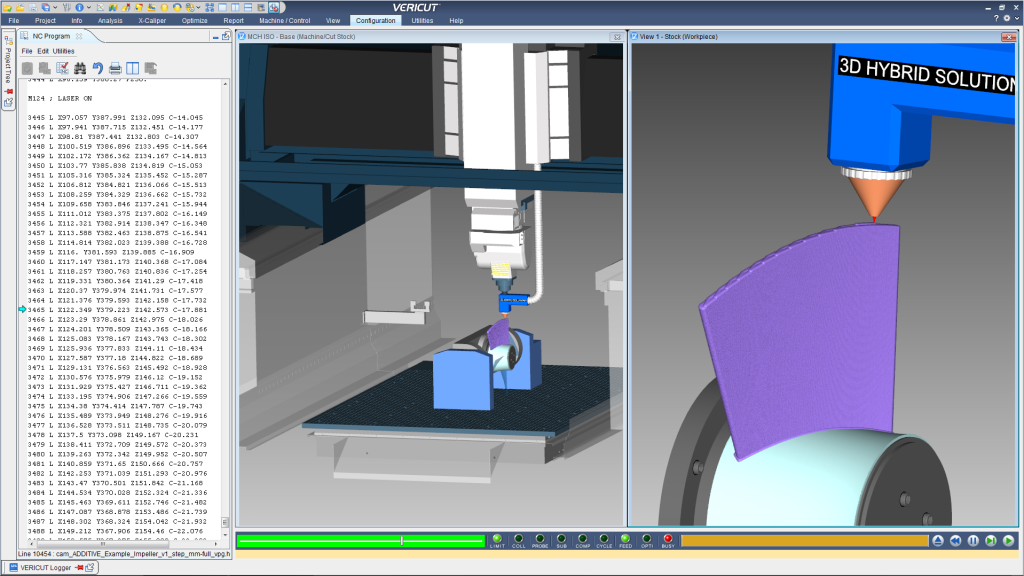Open the Utilities menu in NC Program panel
The image size is (1024, 576).
click(x=64, y=51)
